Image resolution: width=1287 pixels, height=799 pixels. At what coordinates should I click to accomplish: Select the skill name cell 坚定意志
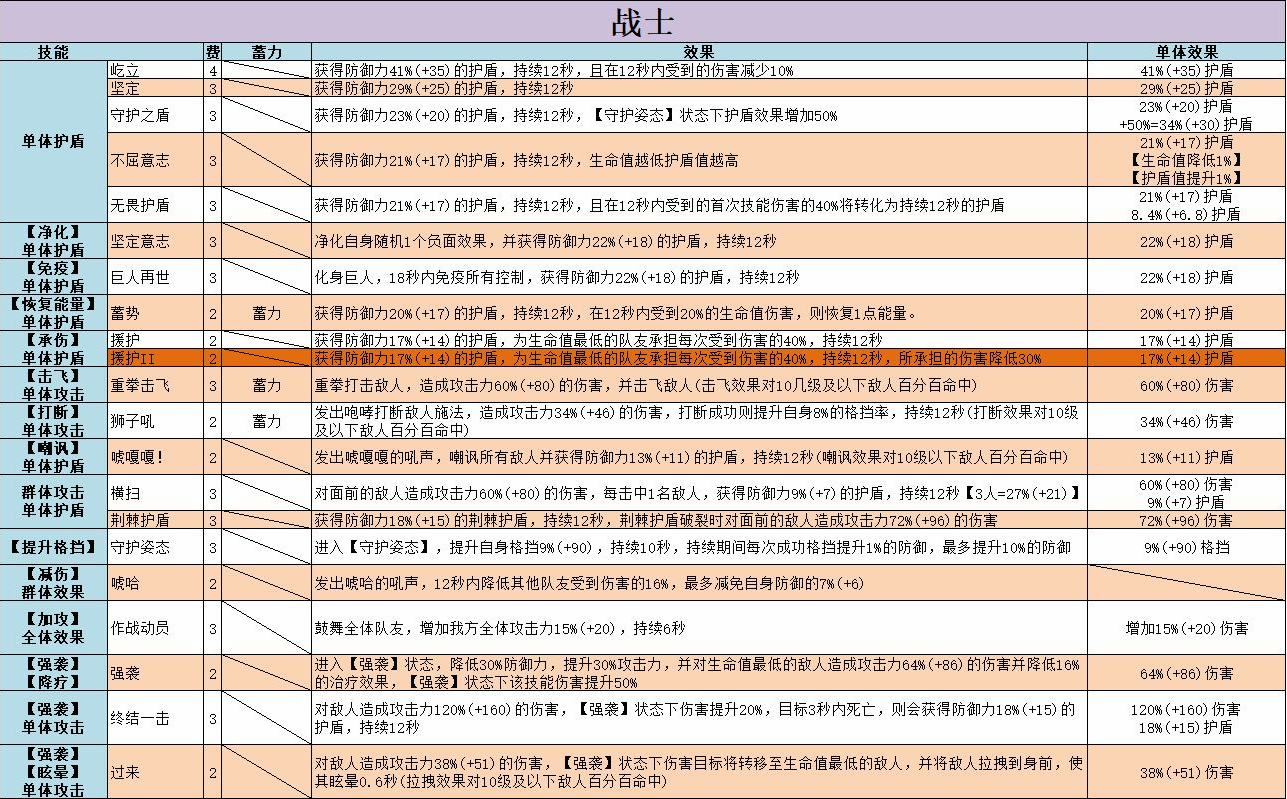155,241
